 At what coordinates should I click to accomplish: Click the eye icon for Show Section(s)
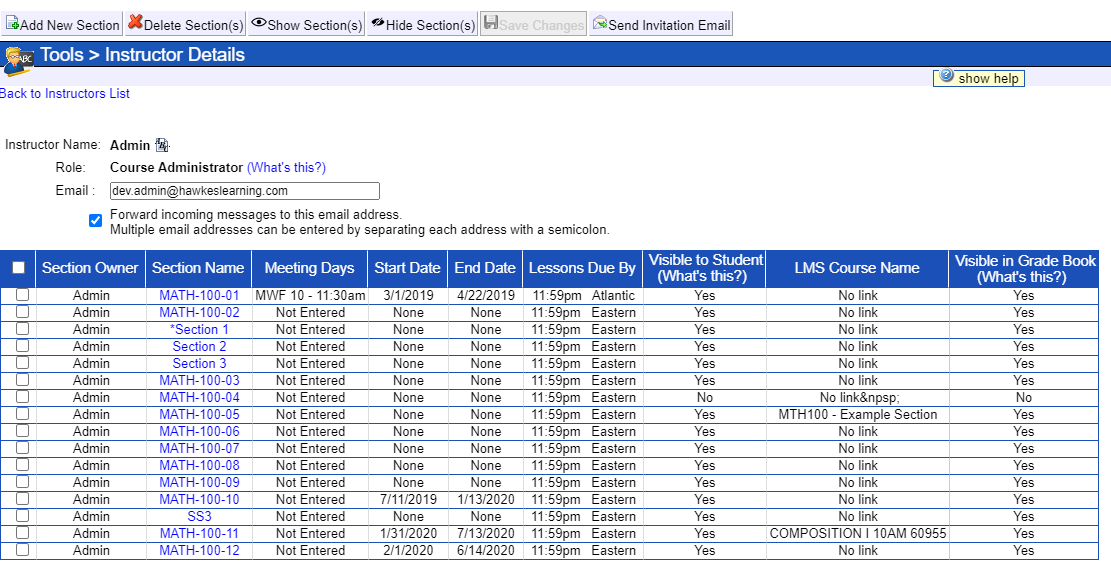coord(258,23)
